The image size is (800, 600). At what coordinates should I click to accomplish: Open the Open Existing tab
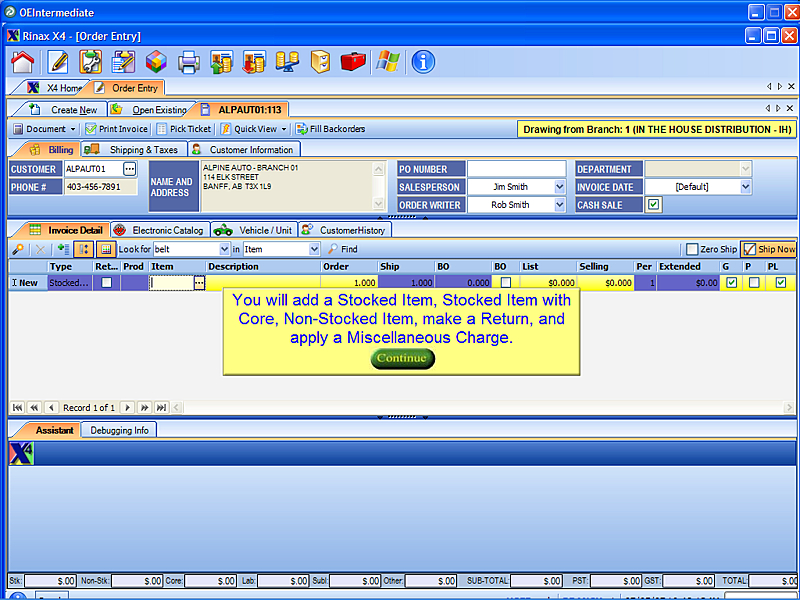(151, 110)
